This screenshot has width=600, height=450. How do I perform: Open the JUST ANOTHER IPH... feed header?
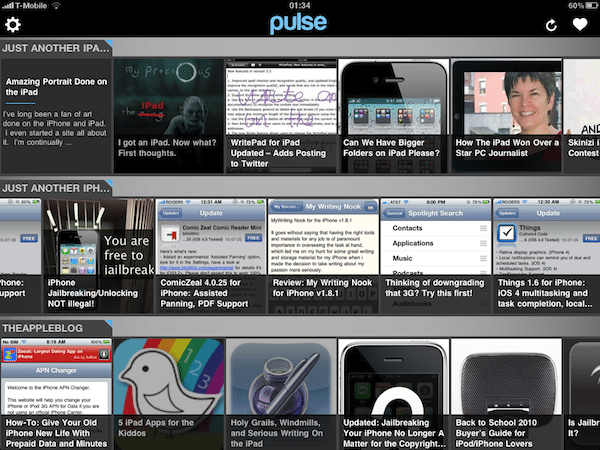click(56, 188)
